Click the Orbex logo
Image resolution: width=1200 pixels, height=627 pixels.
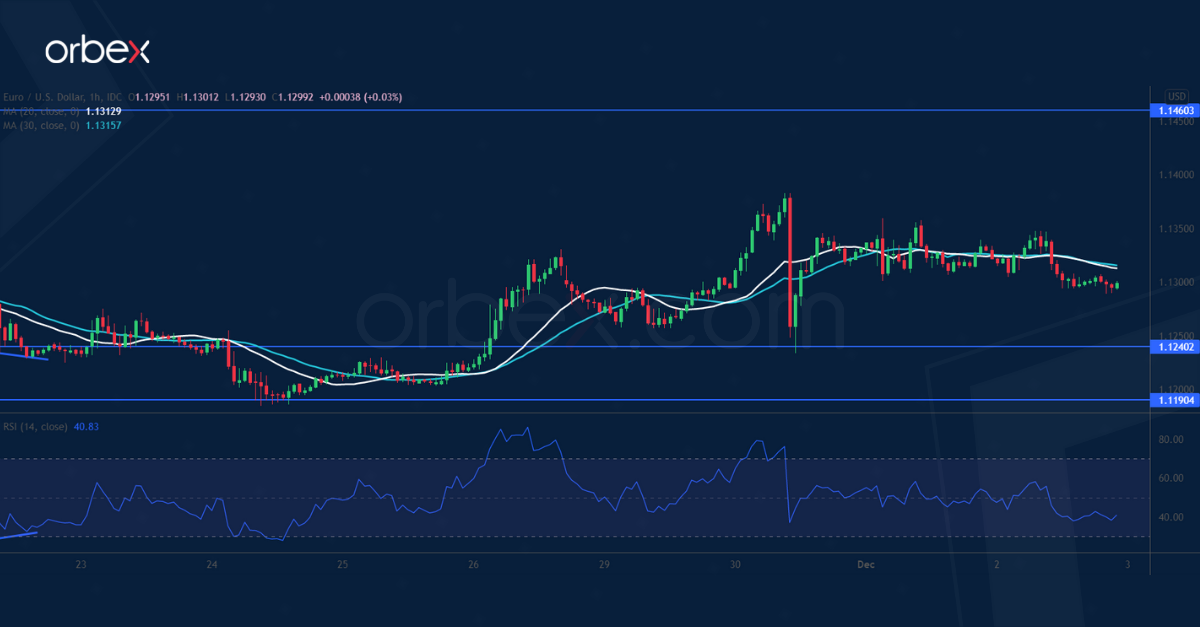tap(100, 45)
